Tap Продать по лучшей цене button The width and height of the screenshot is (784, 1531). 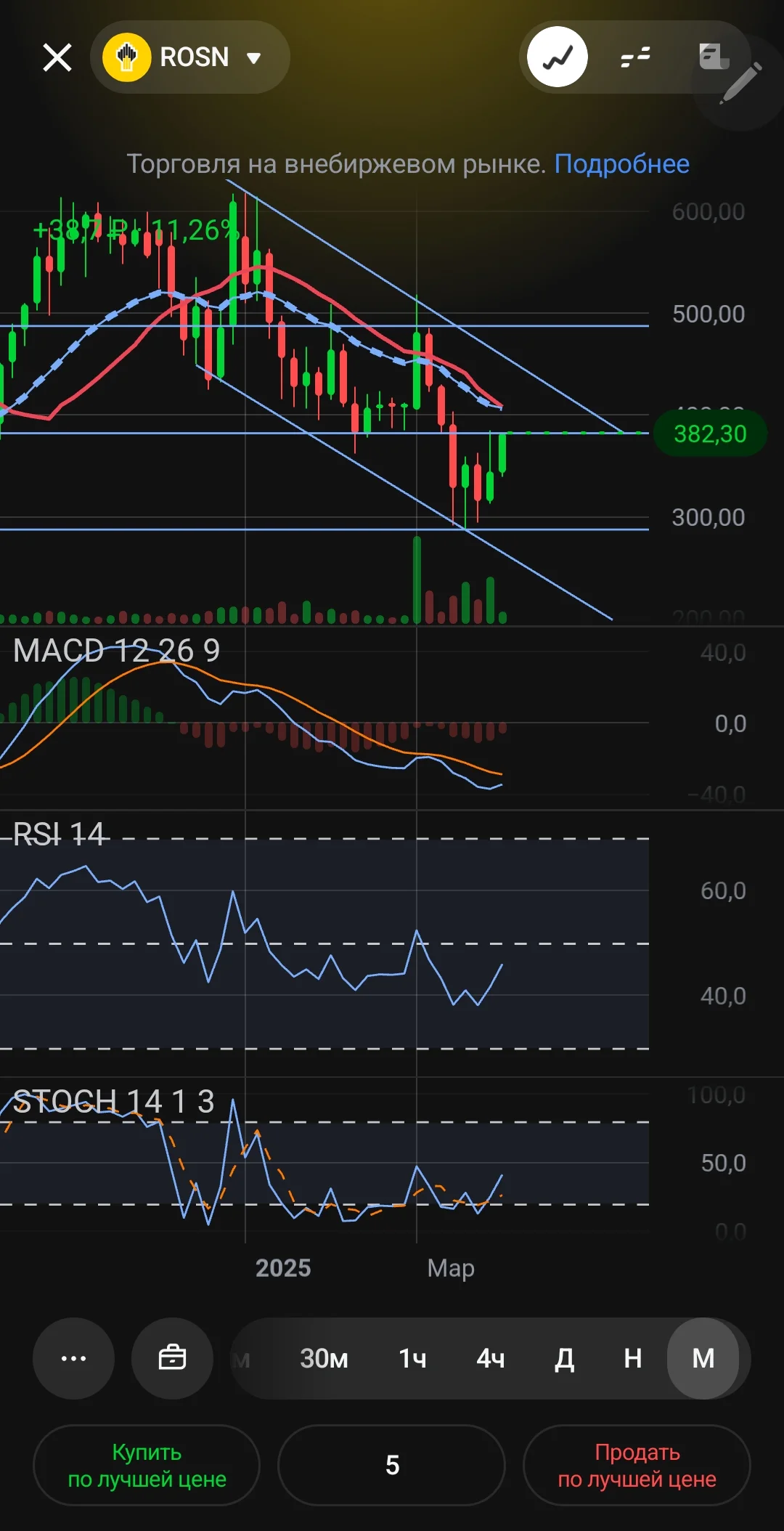click(637, 1465)
